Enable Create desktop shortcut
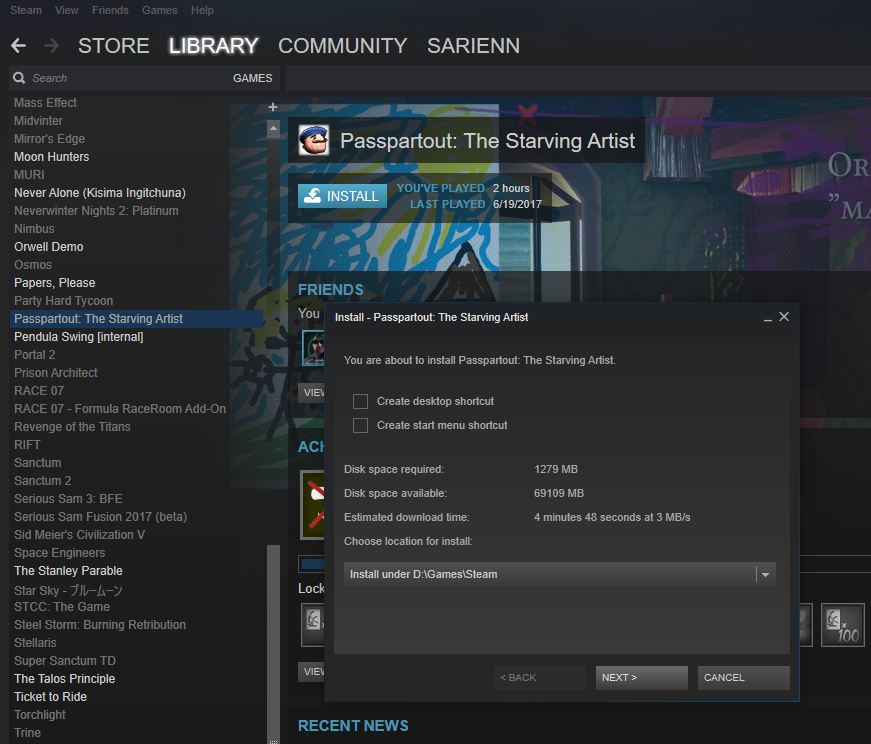871x744 pixels. pos(361,401)
